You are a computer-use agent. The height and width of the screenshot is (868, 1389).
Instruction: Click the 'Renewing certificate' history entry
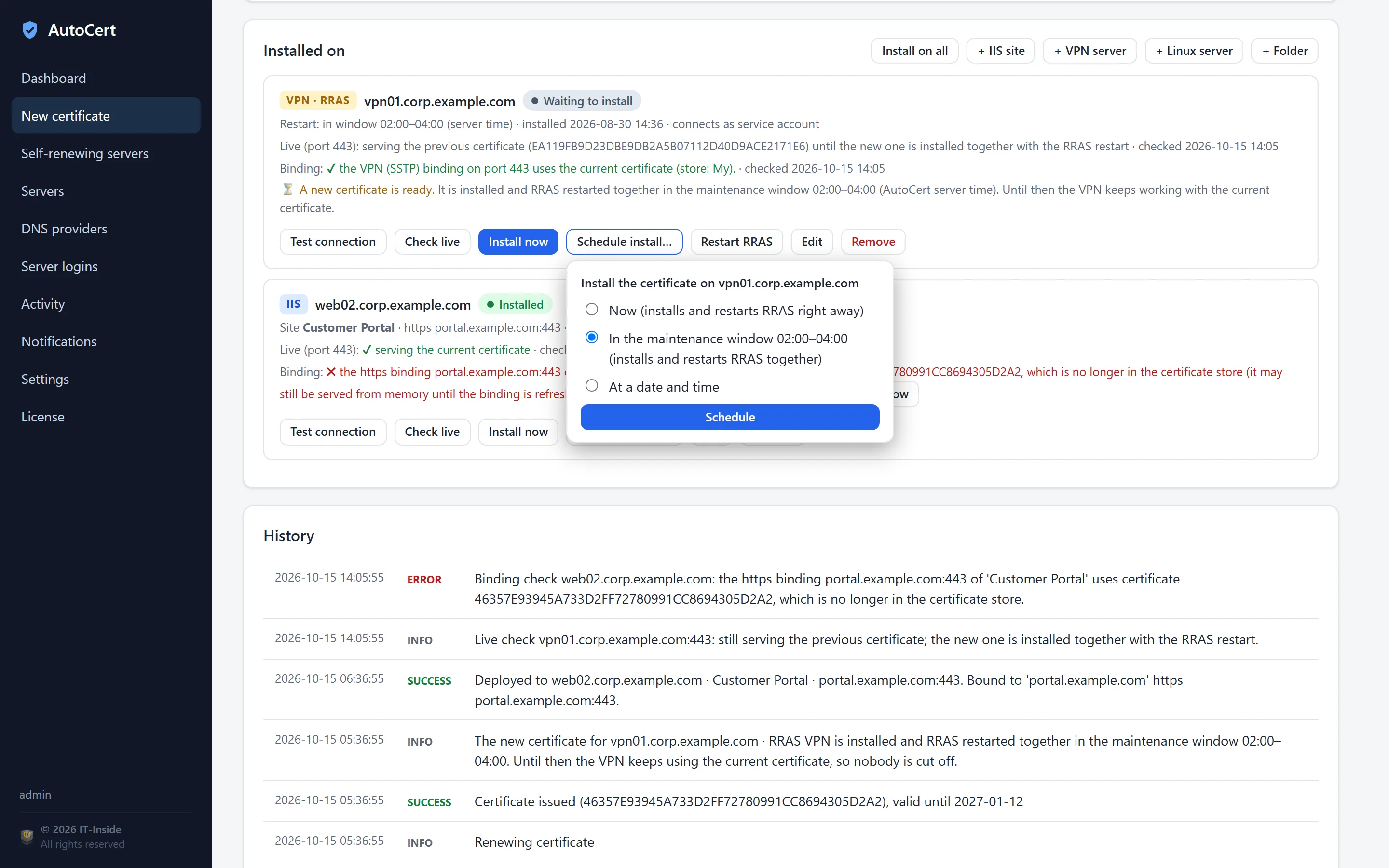[534, 842]
